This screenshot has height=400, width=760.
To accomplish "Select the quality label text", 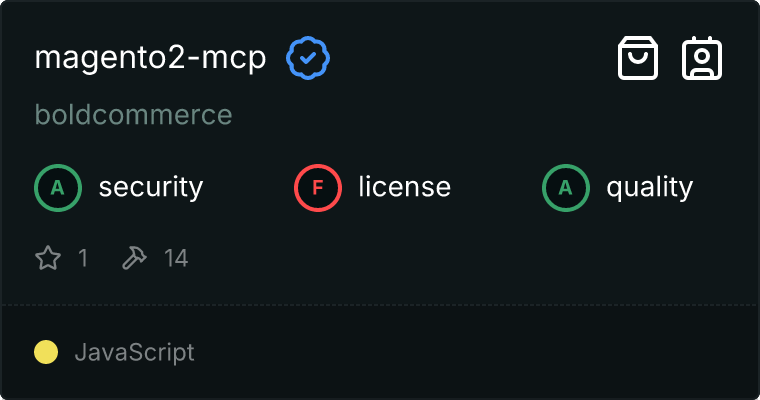I will (x=650, y=187).
